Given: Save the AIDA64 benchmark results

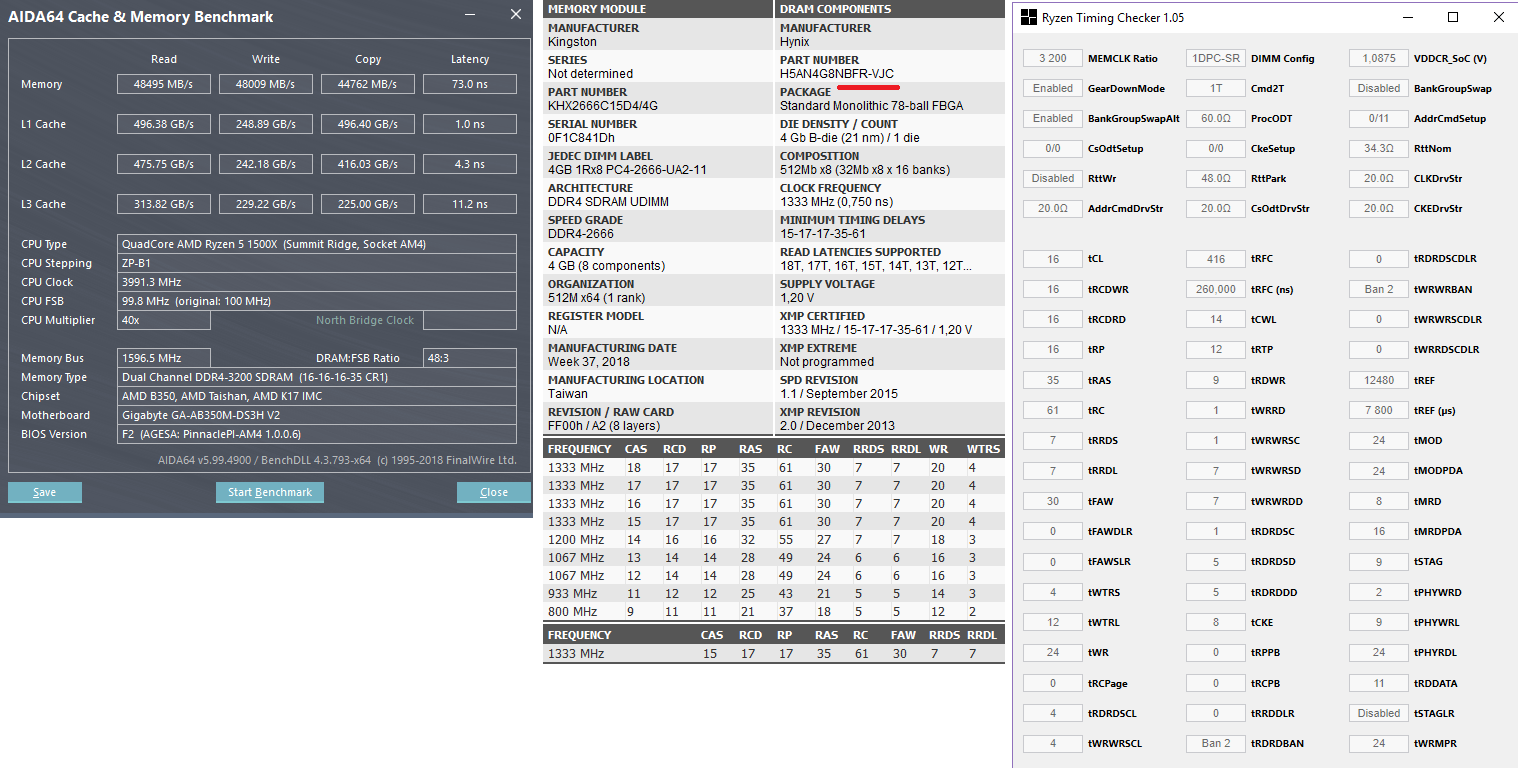Looking at the screenshot, I should (45, 492).
